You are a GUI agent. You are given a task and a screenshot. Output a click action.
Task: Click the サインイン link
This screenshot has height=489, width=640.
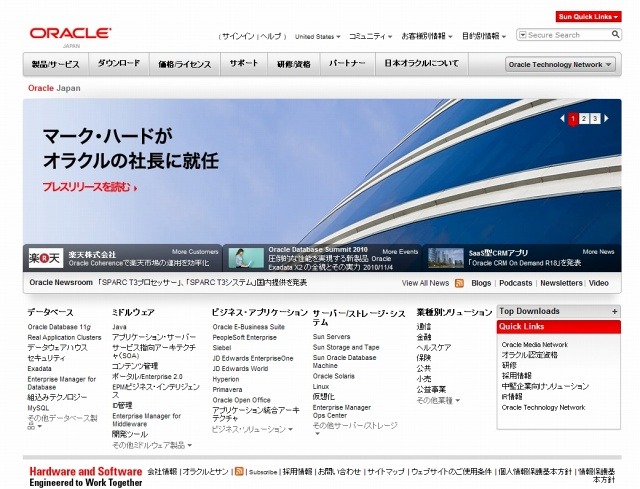(x=238, y=36)
